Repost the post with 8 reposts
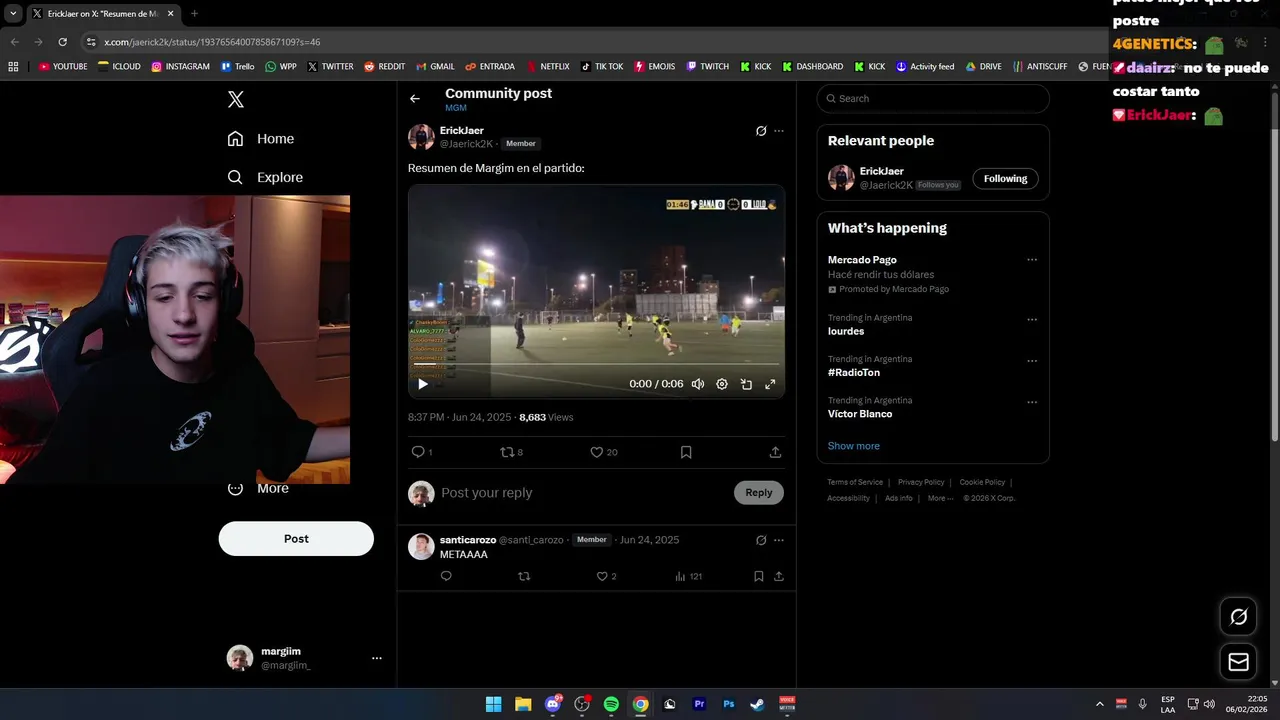 [x=507, y=452]
